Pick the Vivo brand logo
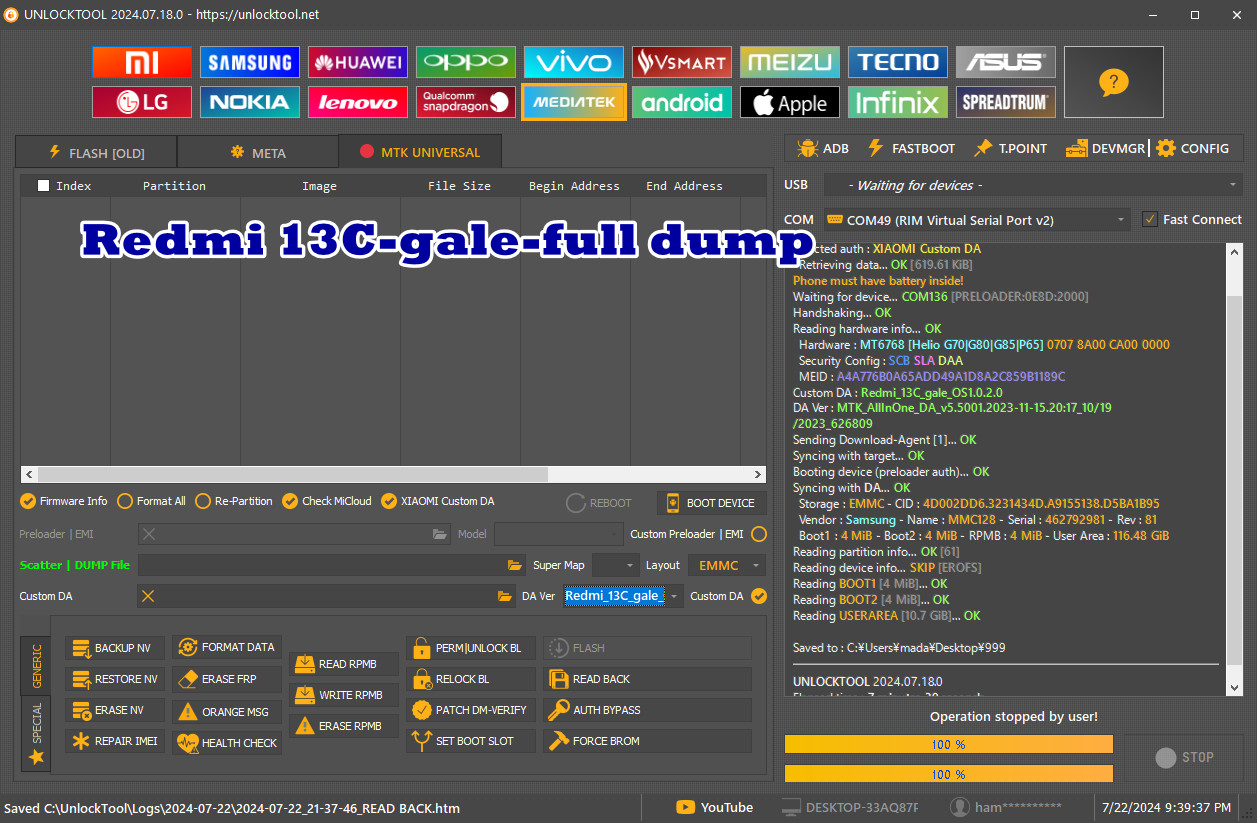This screenshot has width=1257, height=823. pos(574,62)
